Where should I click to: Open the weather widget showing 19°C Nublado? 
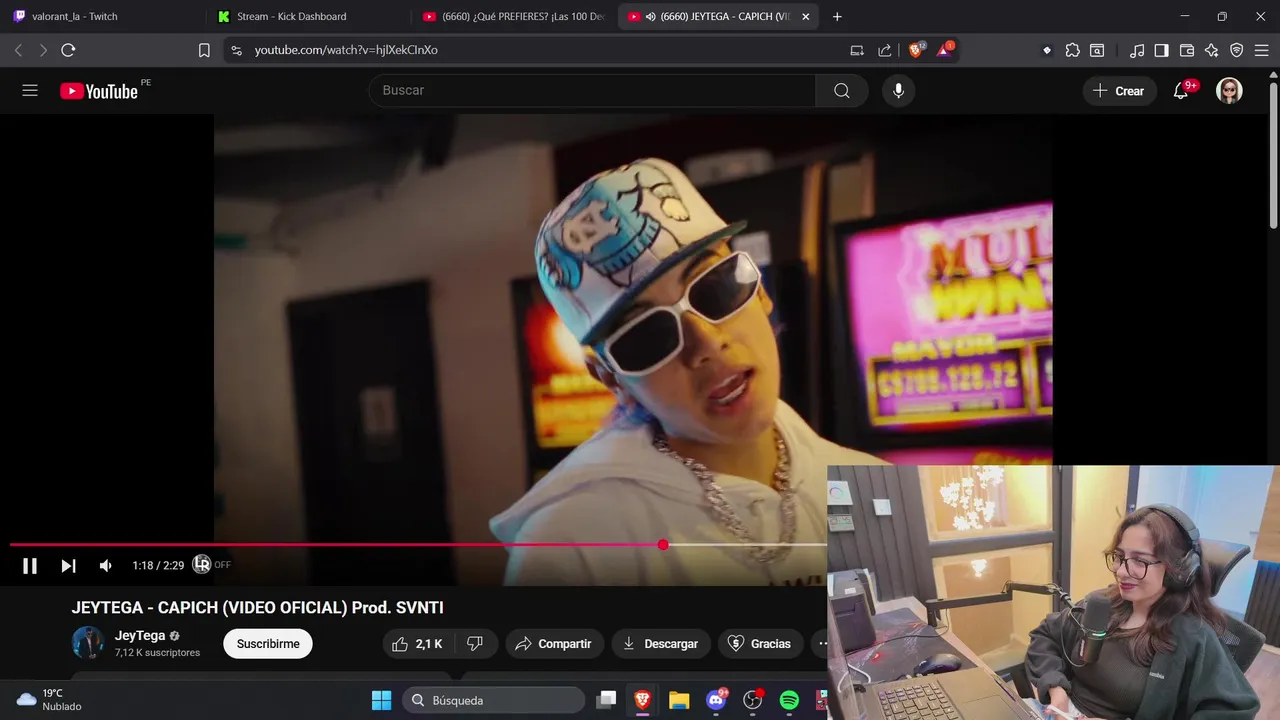pyautogui.click(x=50, y=700)
